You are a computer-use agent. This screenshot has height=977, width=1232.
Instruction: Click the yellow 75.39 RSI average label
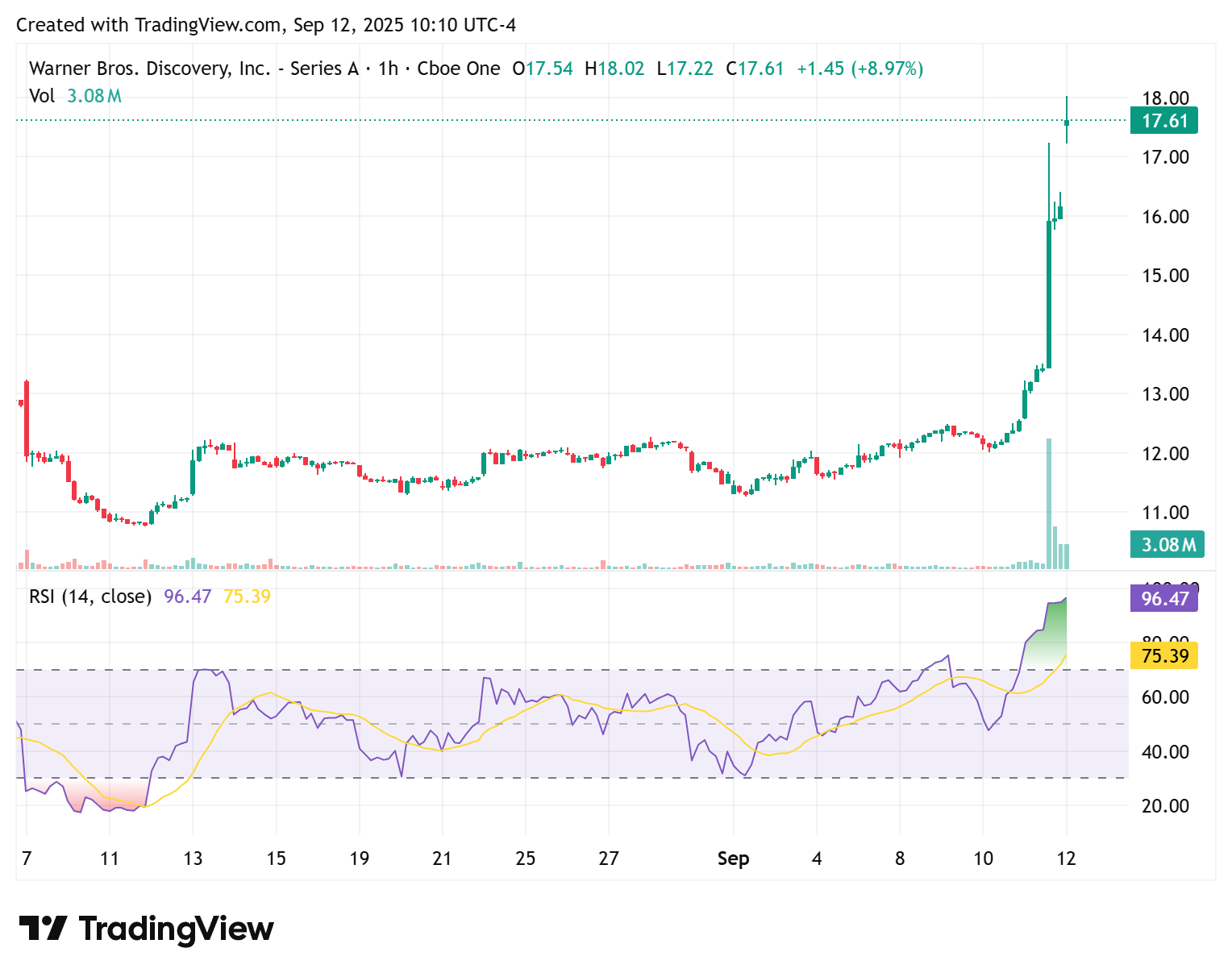[1164, 655]
